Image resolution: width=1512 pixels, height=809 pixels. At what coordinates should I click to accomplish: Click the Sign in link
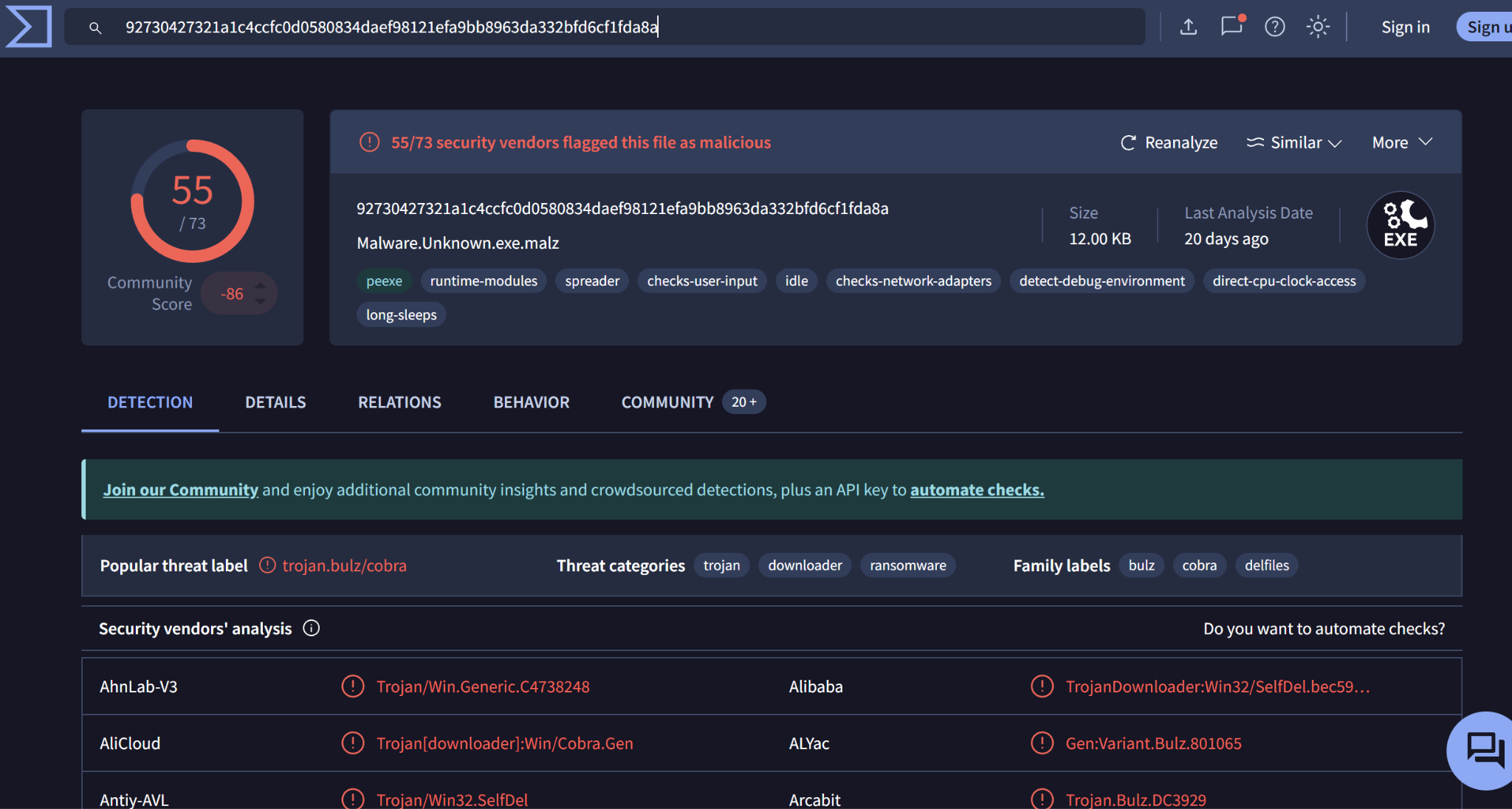1405,27
